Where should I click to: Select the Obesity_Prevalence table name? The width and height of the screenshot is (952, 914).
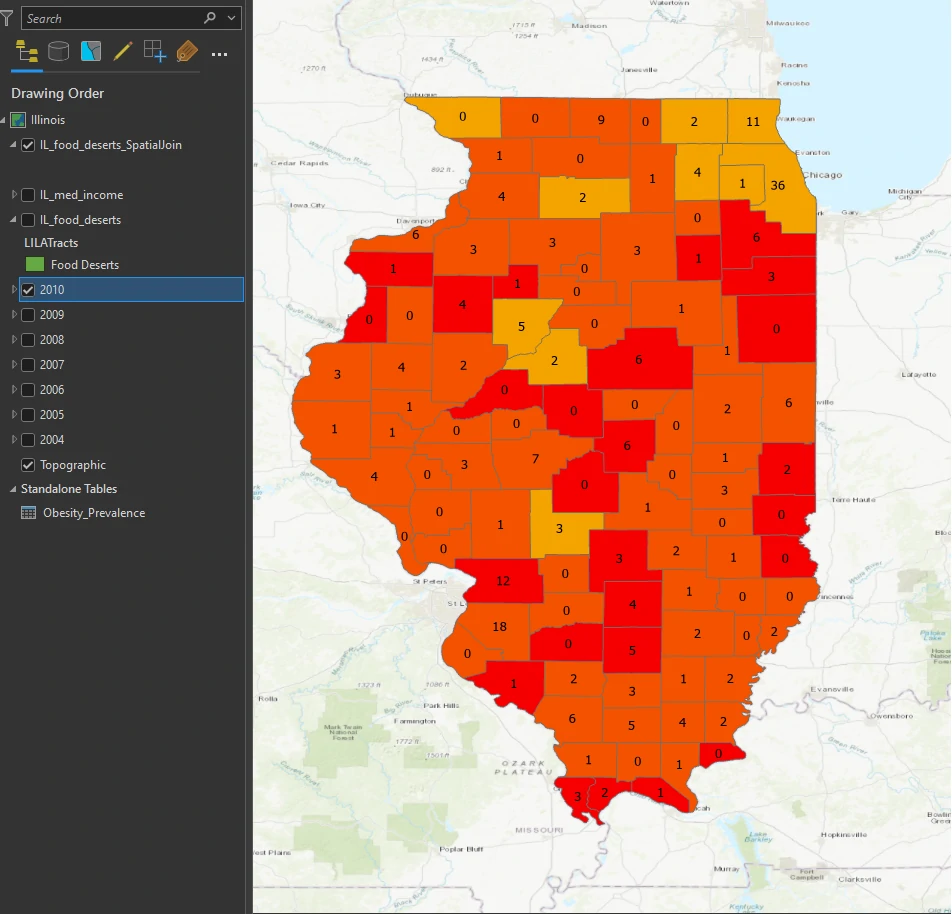point(94,513)
